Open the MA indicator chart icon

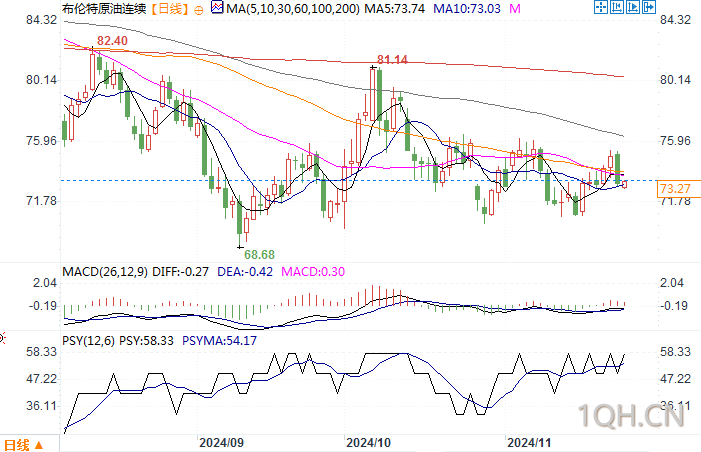(x=217, y=8)
